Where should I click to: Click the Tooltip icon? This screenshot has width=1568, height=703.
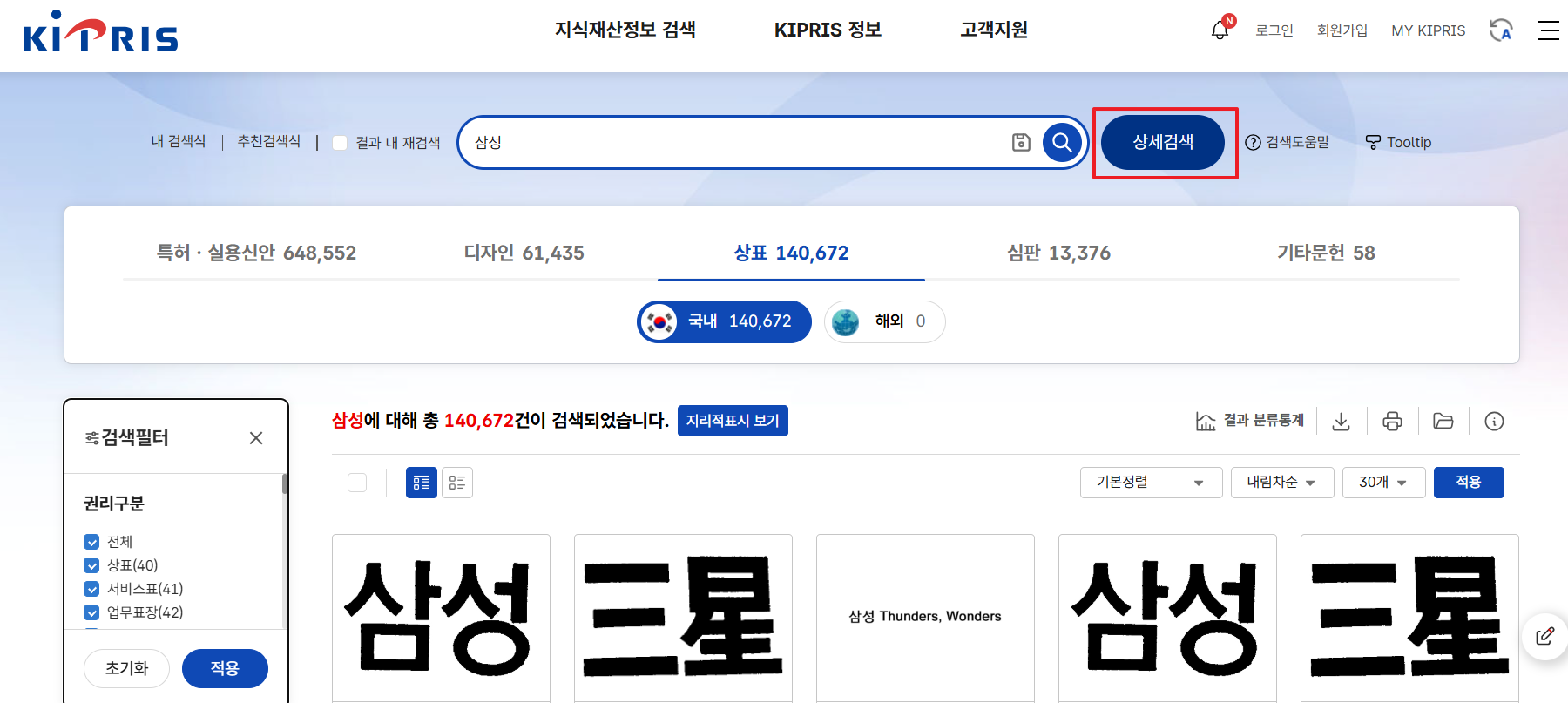[x=1373, y=142]
